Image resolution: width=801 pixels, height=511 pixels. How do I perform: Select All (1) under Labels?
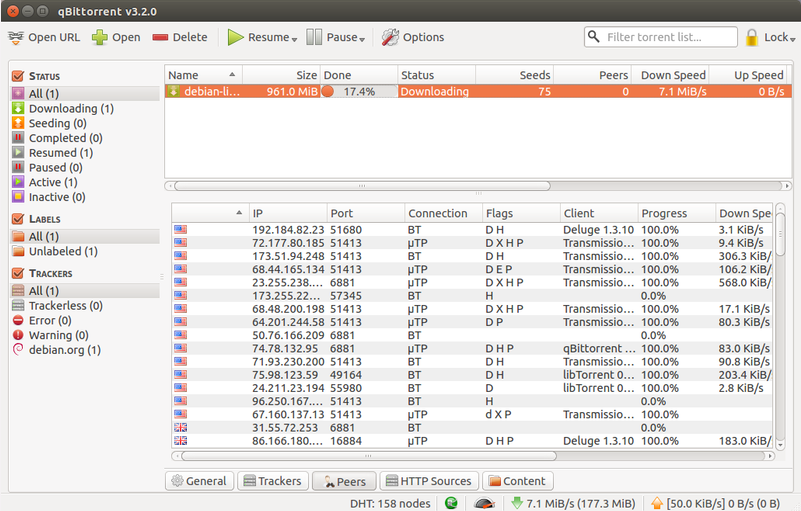pyautogui.click(x=85, y=237)
